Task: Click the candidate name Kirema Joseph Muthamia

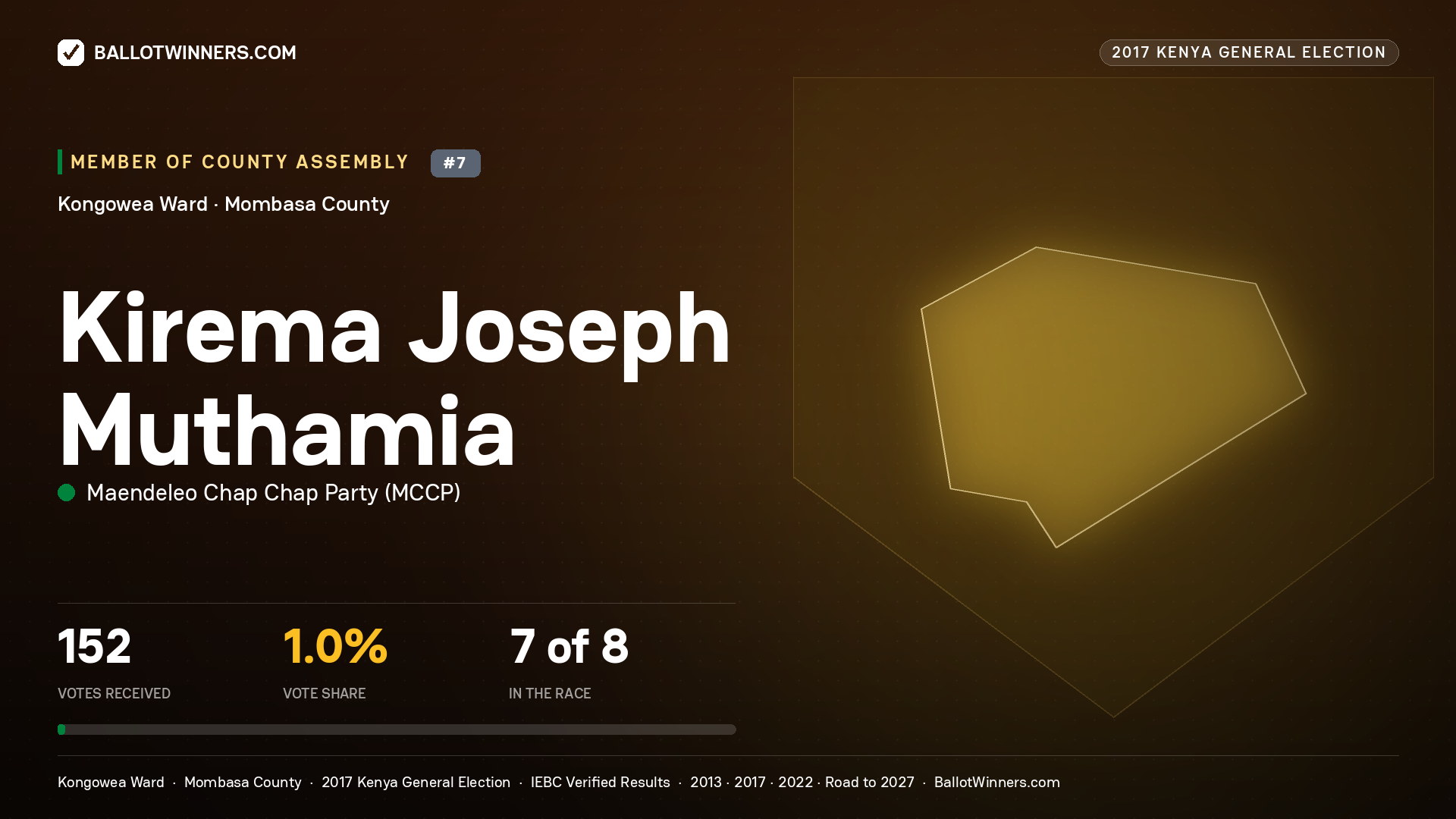Action: coord(394,379)
